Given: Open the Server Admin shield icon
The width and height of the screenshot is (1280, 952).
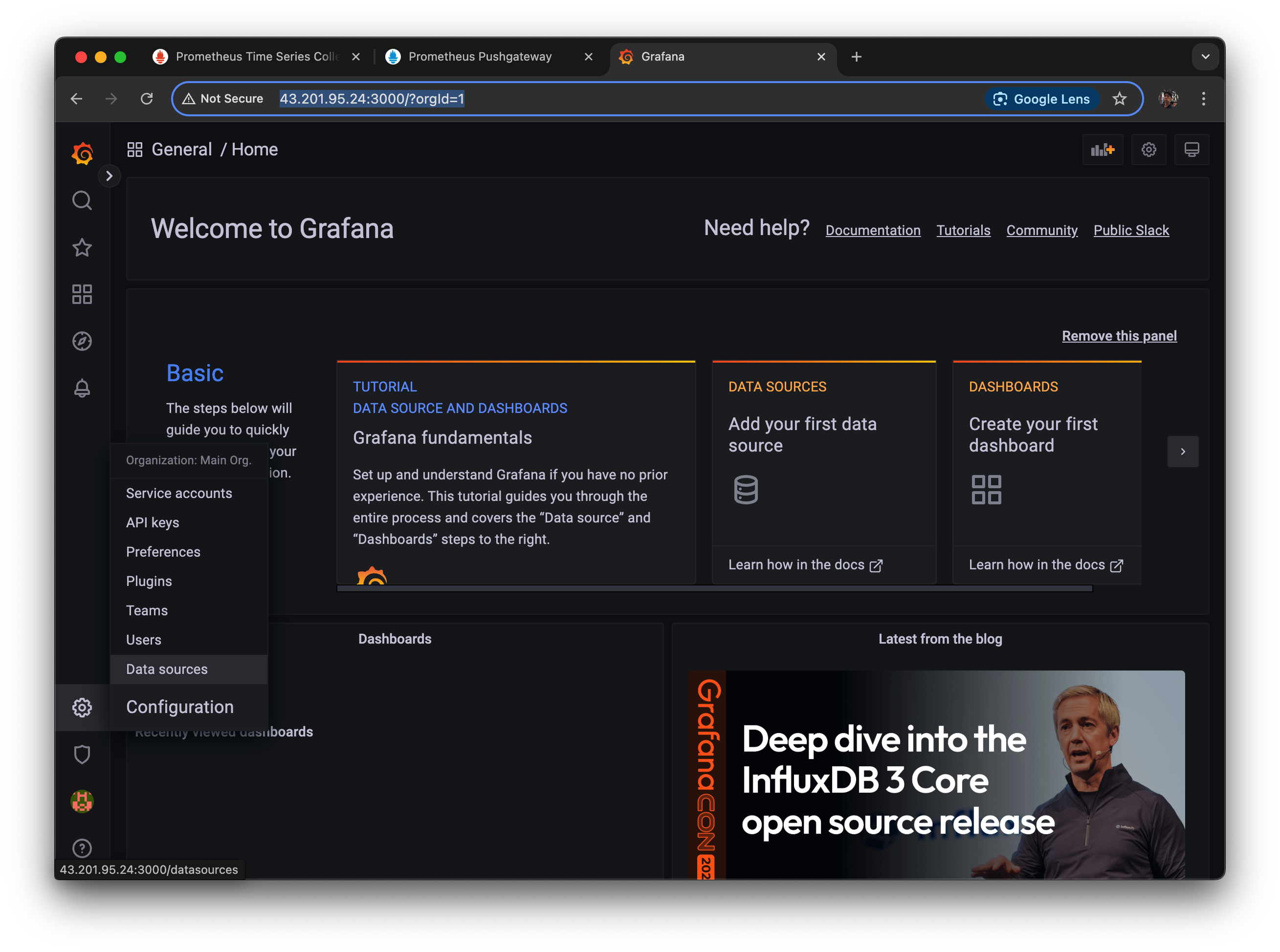Looking at the screenshot, I should point(82,755).
